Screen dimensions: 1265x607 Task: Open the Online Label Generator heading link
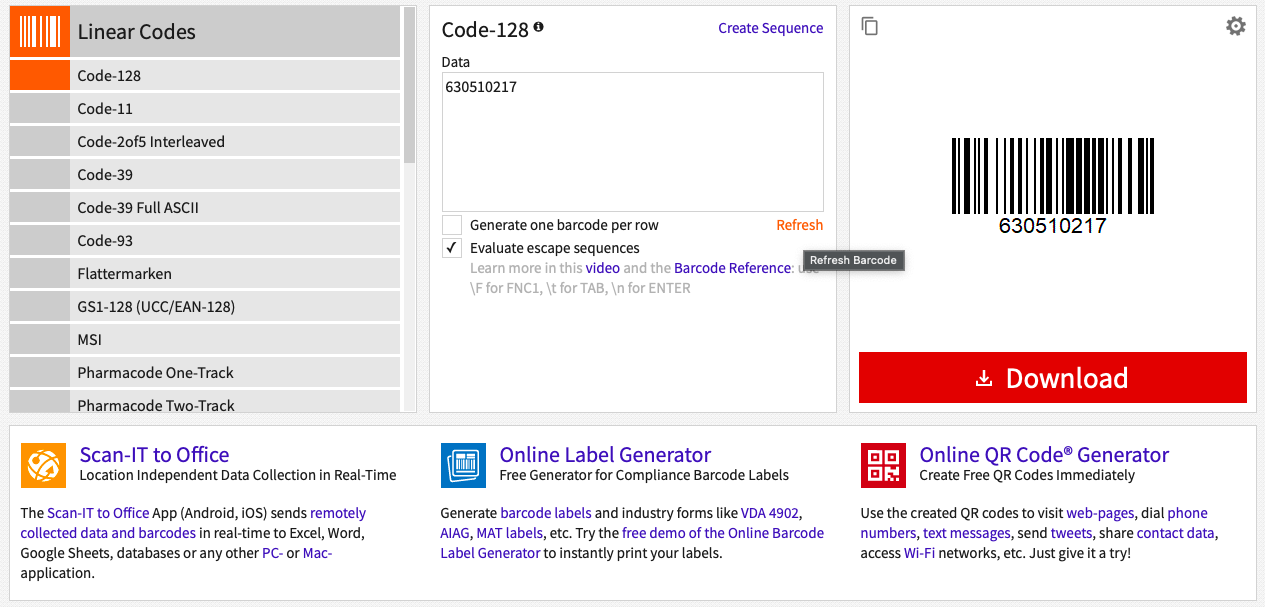[x=606, y=455]
